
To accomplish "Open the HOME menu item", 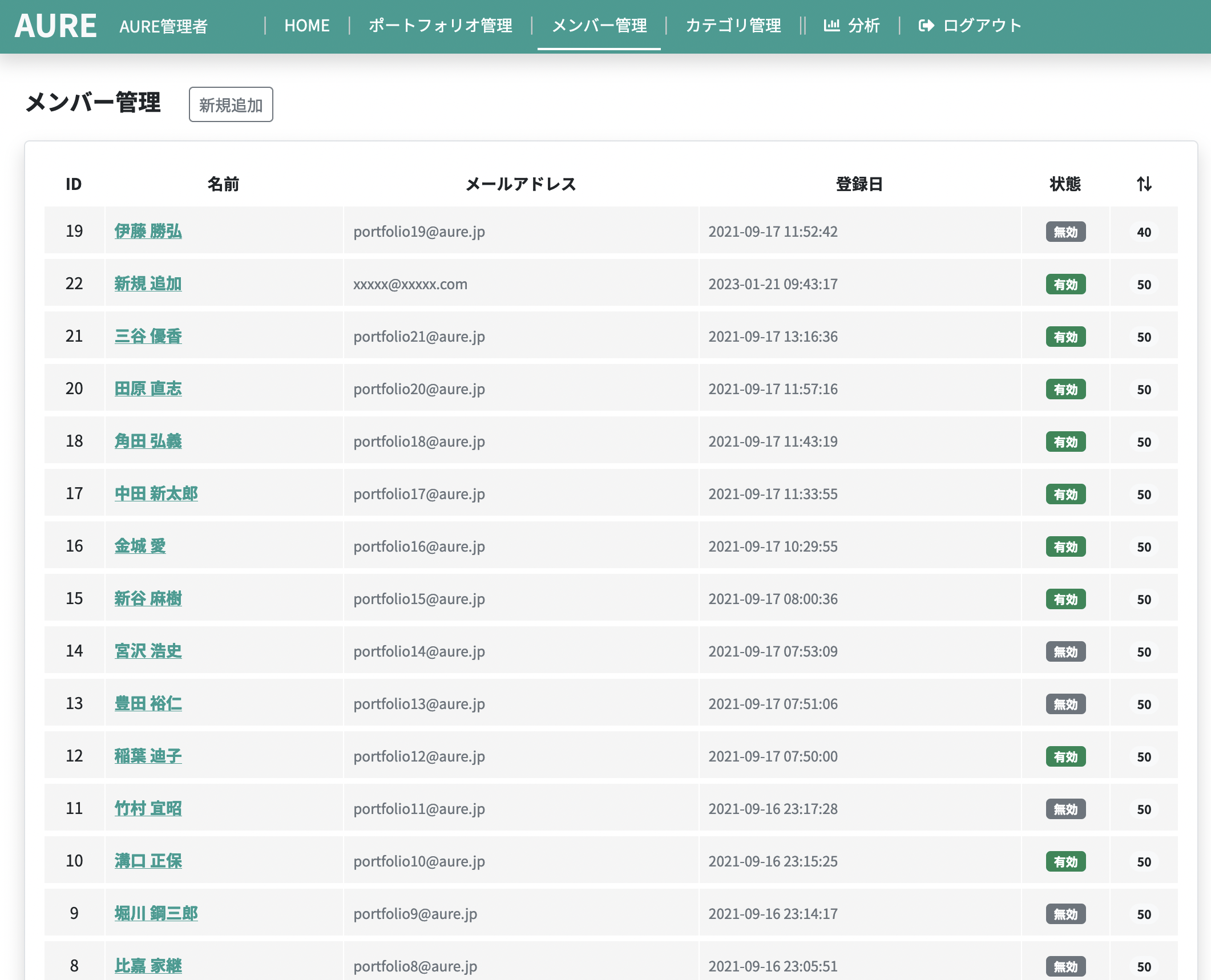I will [307, 26].
